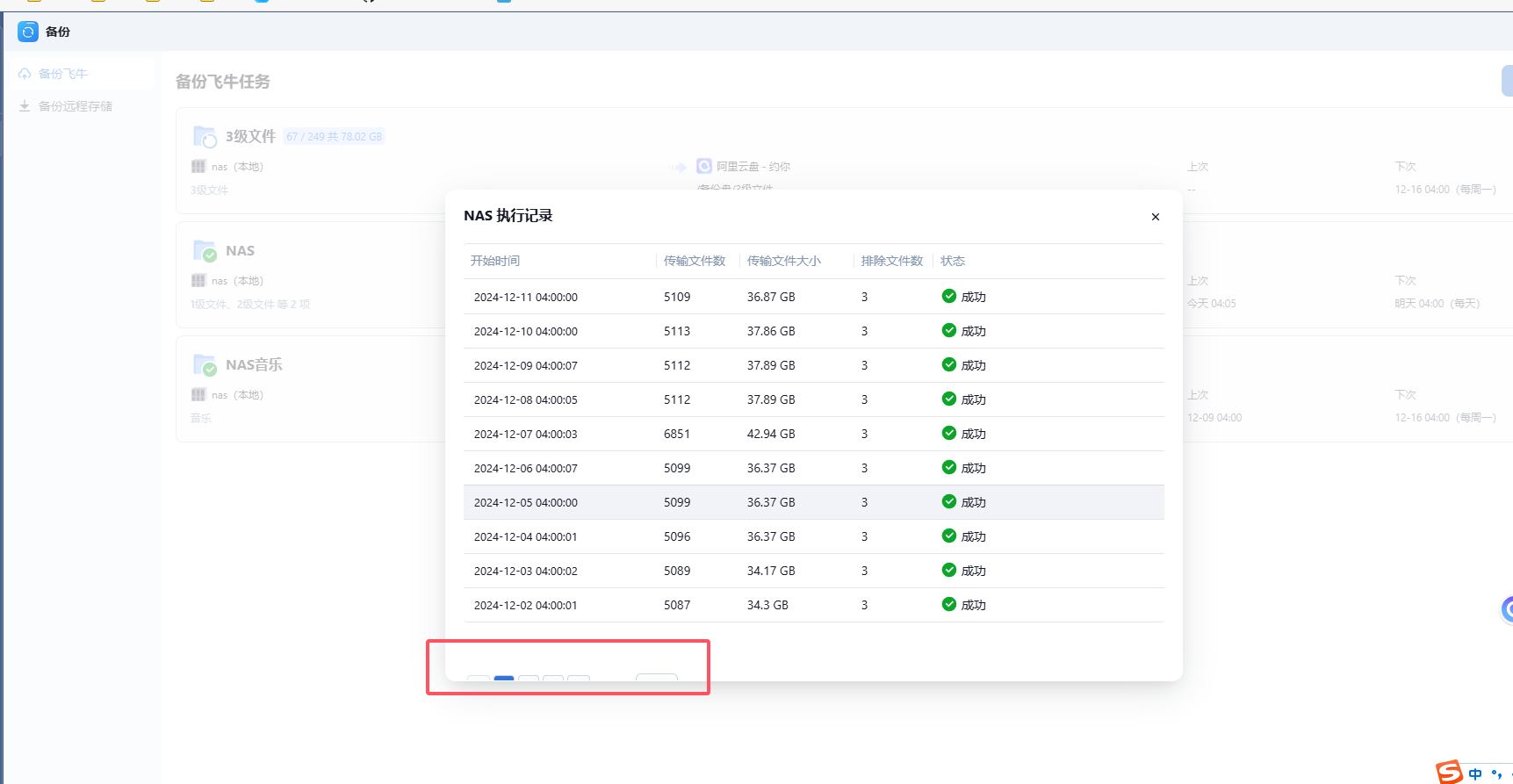Click the NAS 执行记录 dialog title
1513x784 pixels.
508,216
